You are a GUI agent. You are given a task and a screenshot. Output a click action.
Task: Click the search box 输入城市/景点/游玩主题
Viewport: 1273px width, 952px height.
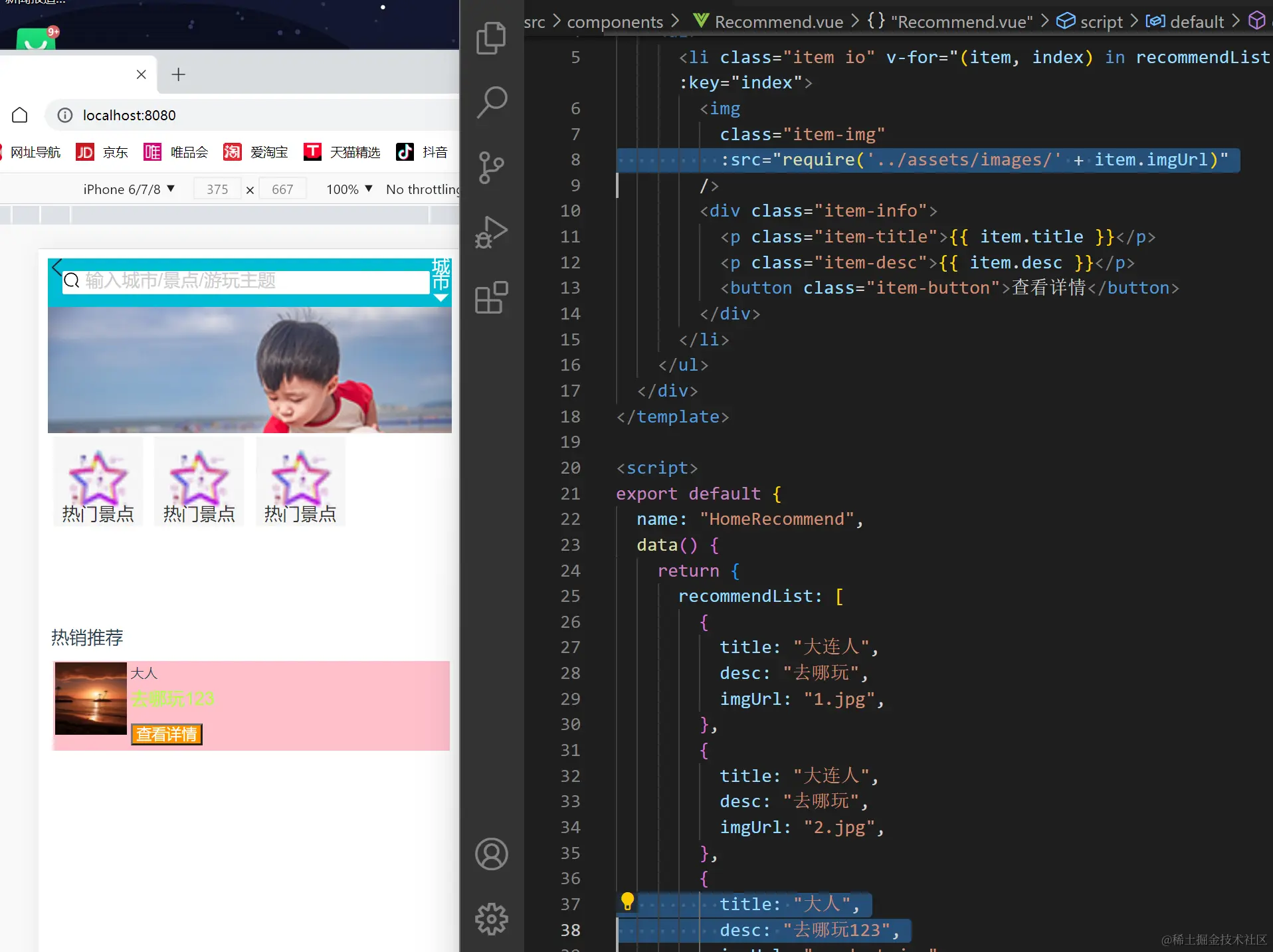tap(246, 281)
